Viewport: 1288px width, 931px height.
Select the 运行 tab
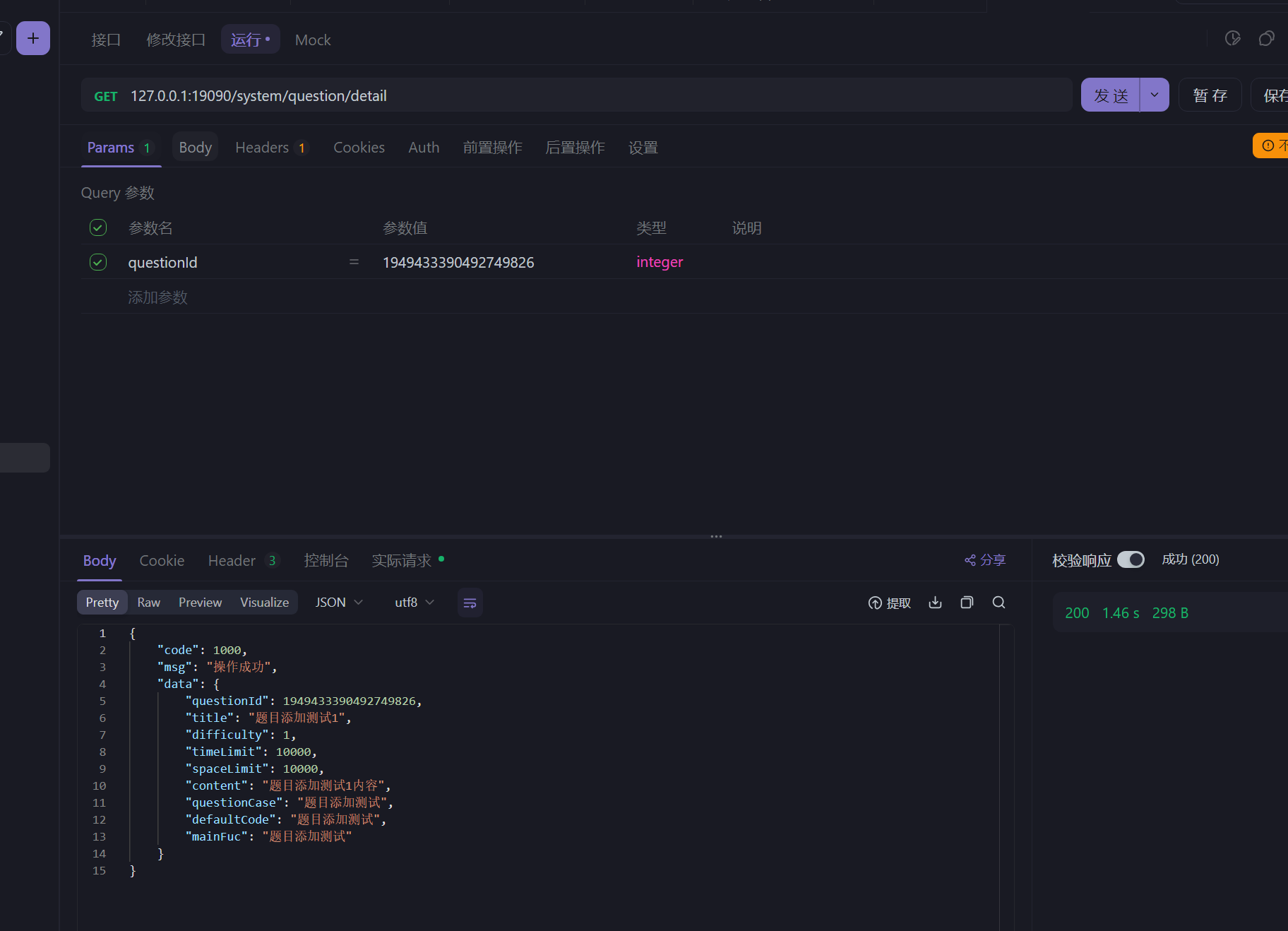(x=251, y=40)
